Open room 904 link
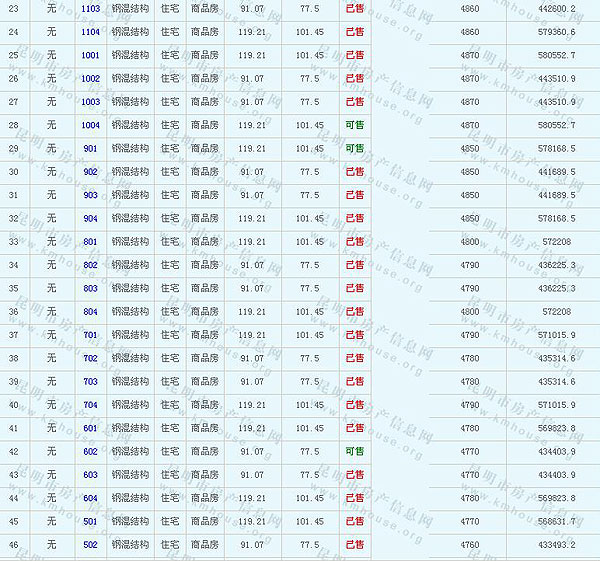 pos(90,218)
